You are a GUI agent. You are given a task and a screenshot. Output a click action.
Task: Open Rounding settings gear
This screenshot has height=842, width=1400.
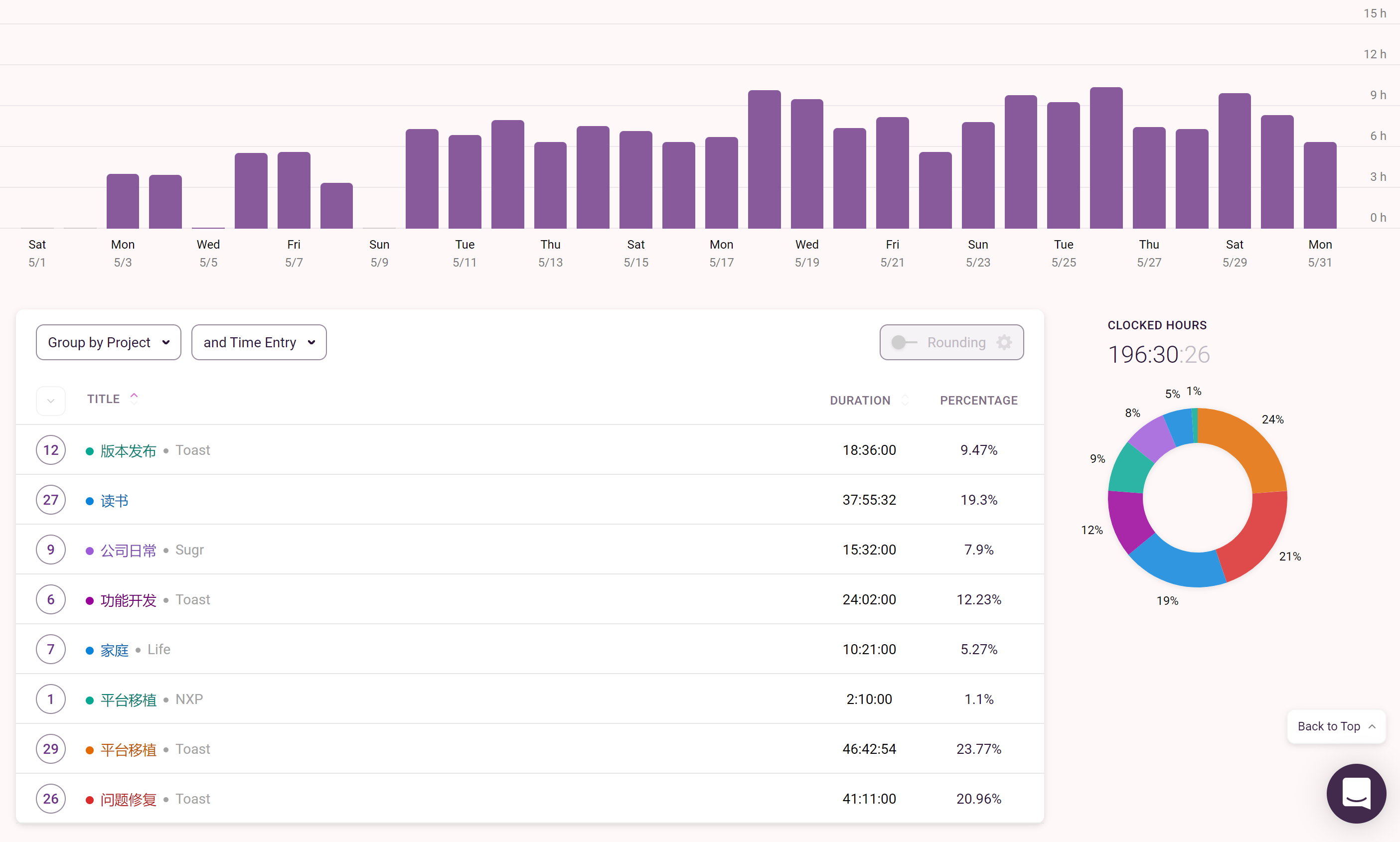(1004, 342)
